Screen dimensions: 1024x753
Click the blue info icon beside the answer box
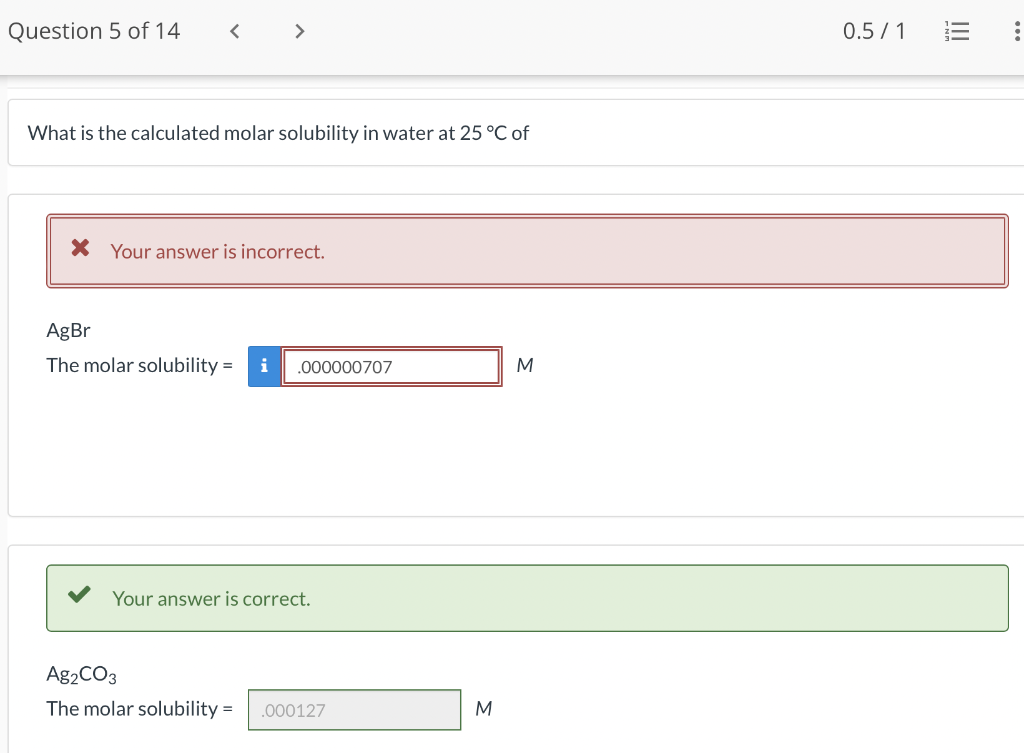tap(264, 366)
